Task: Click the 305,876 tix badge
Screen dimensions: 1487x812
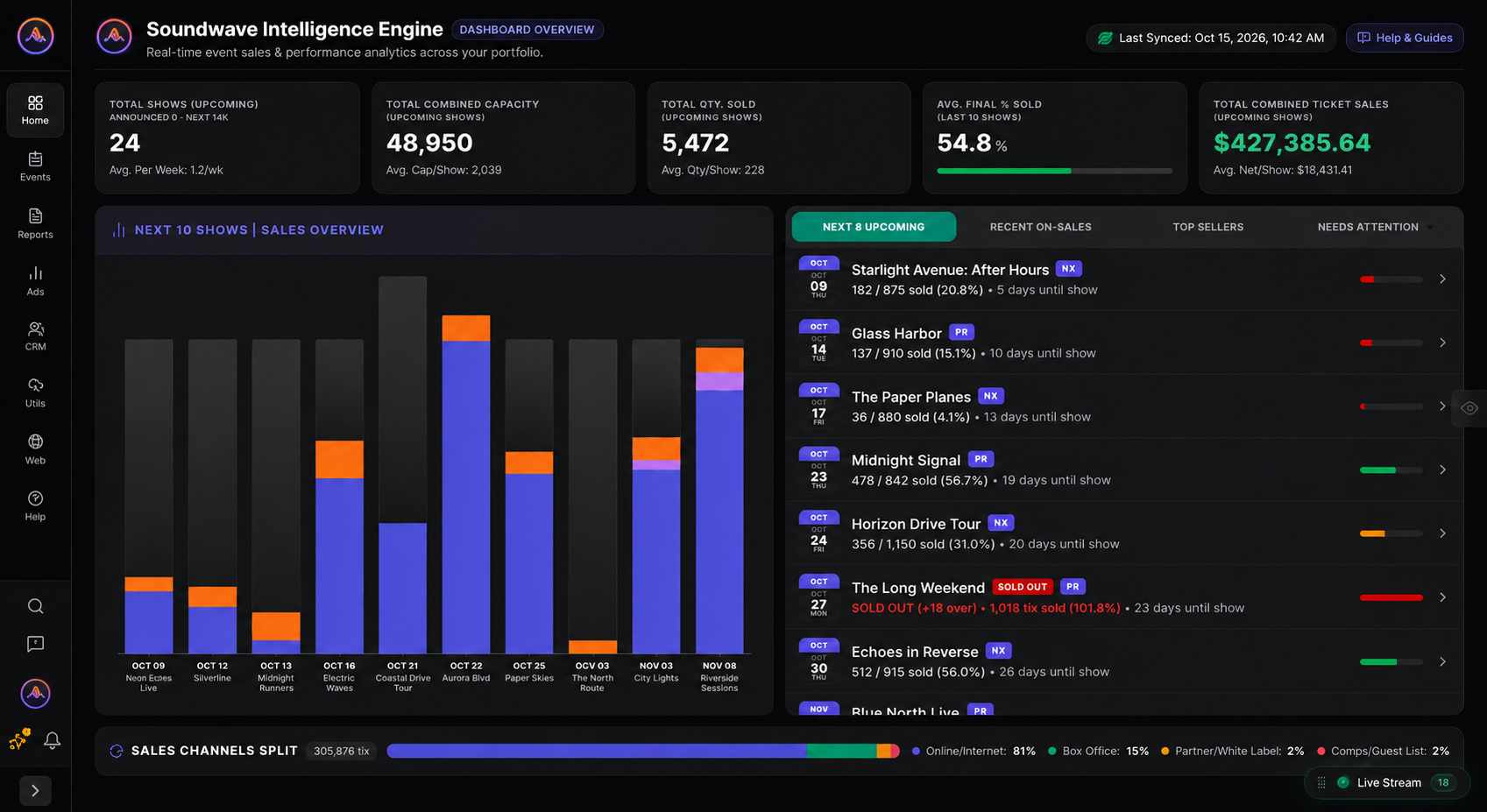Action: pos(341,751)
